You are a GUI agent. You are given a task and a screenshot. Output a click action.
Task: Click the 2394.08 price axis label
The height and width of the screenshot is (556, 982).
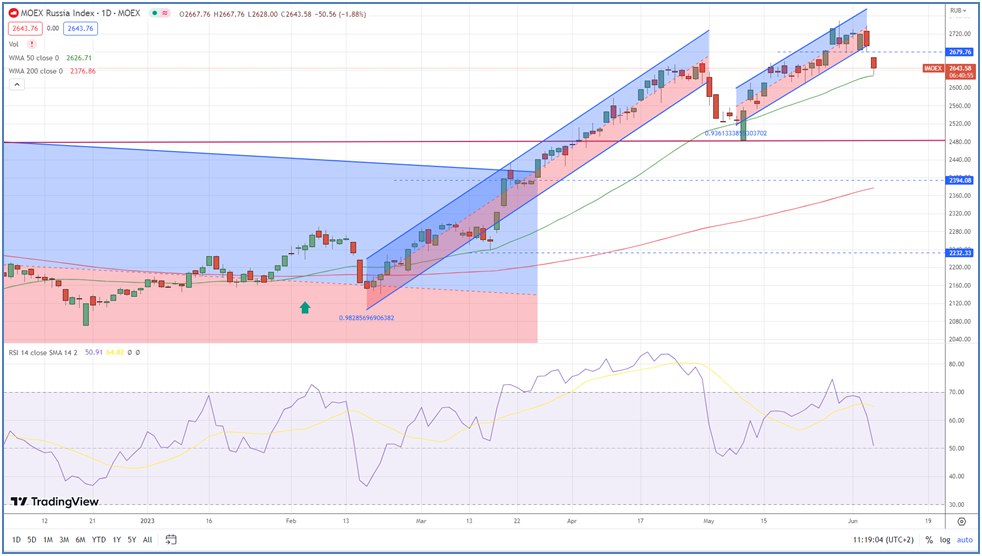[961, 181]
